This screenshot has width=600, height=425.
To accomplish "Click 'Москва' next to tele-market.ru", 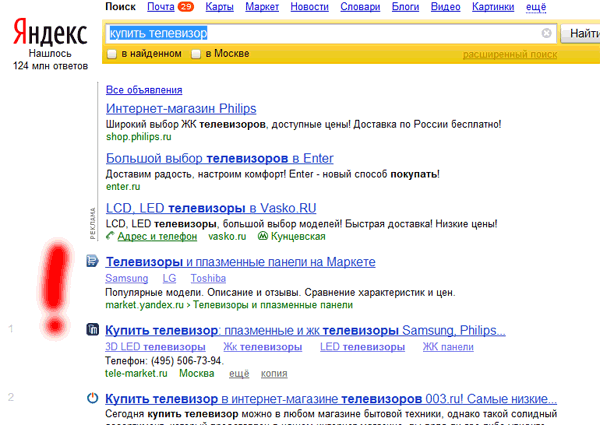I will pos(197,373).
